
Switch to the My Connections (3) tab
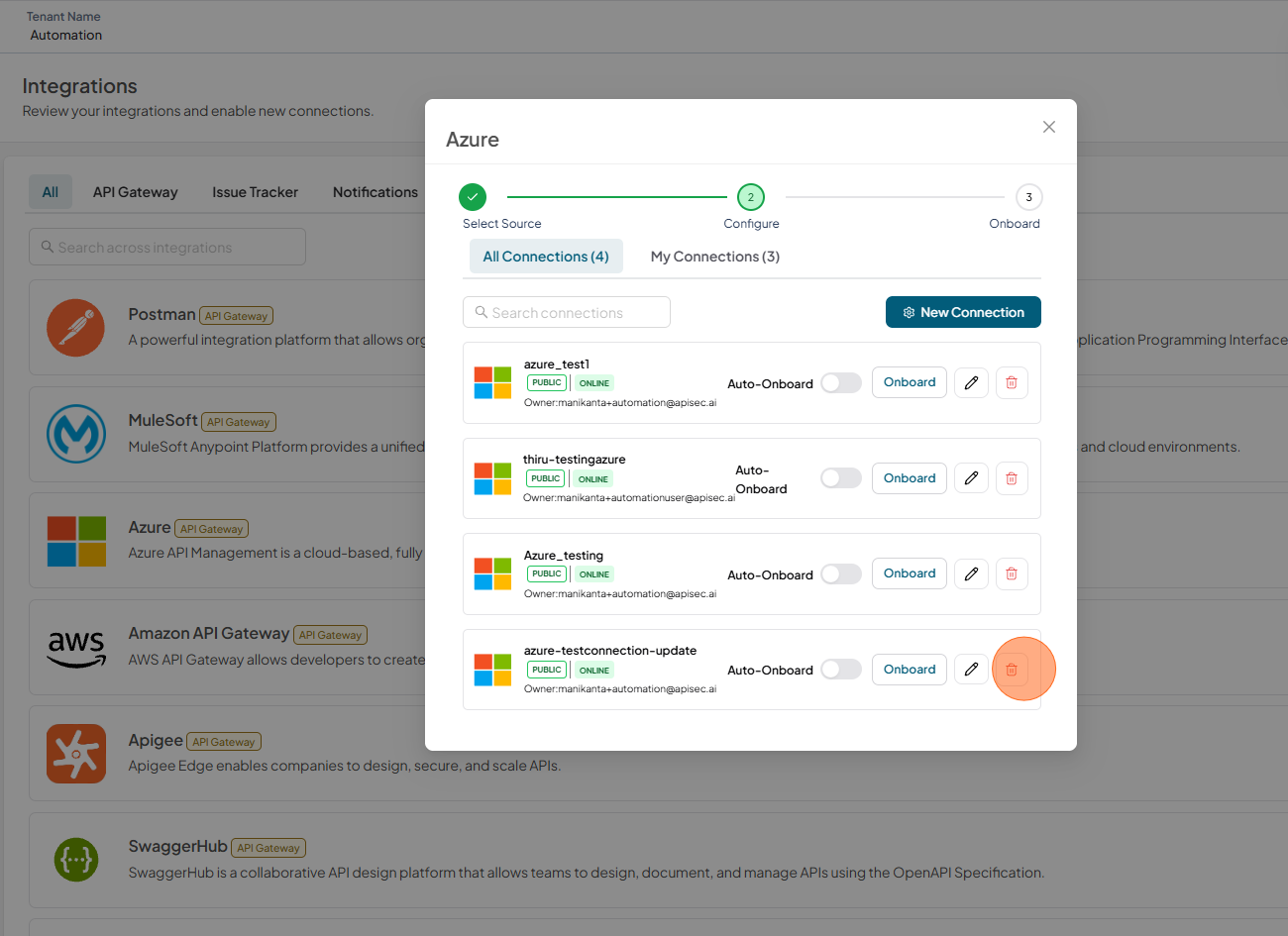(x=715, y=257)
